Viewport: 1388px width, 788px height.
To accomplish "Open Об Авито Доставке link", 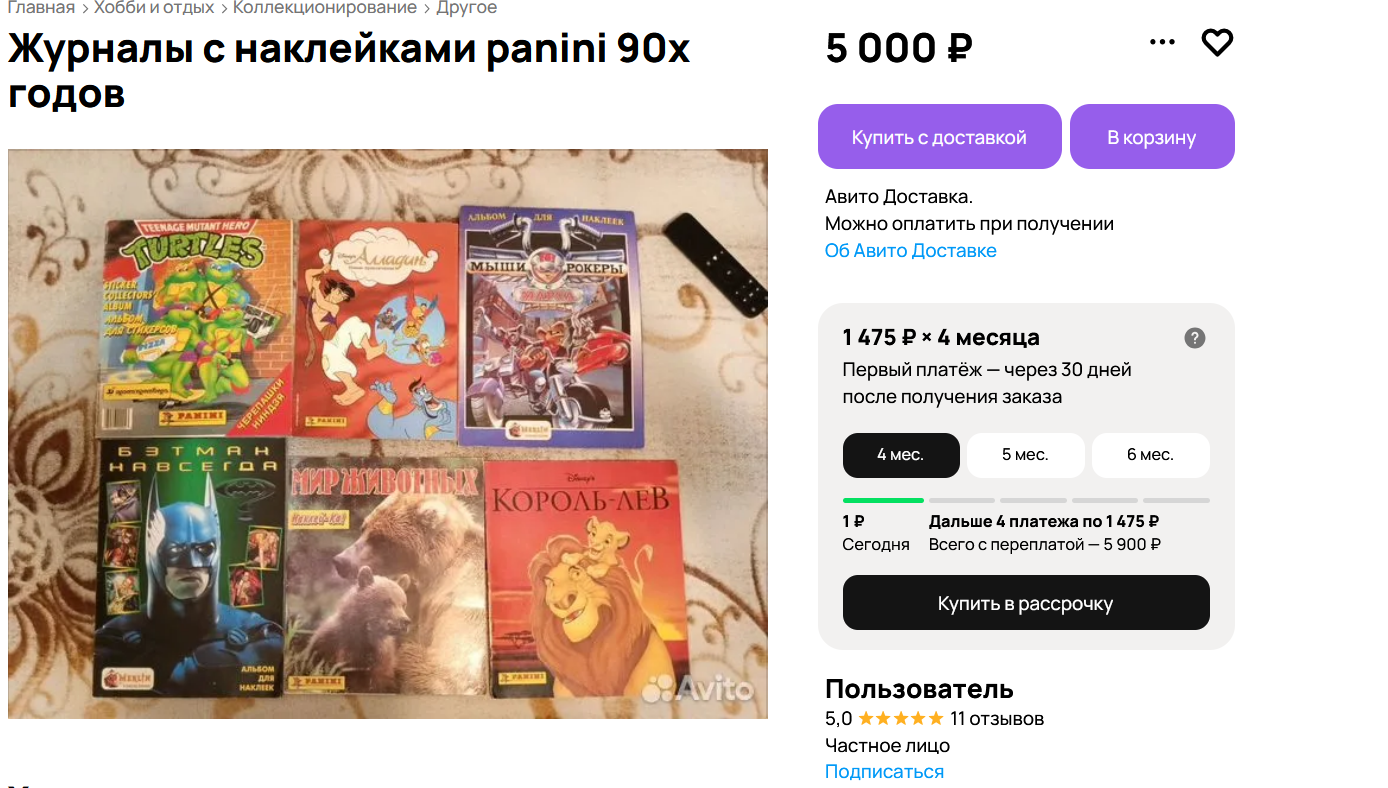I will coord(911,251).
